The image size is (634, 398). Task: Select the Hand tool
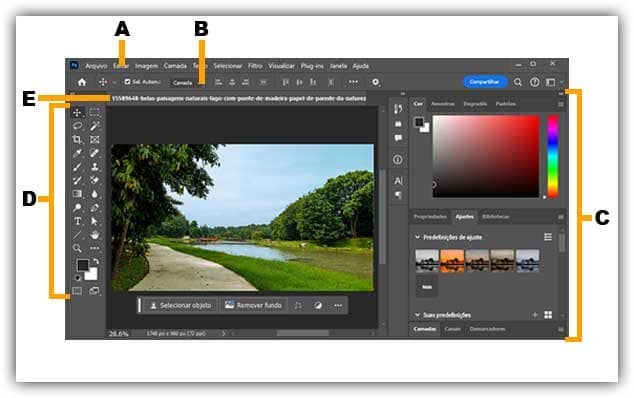pyautogui.click(x=95, y=235)
